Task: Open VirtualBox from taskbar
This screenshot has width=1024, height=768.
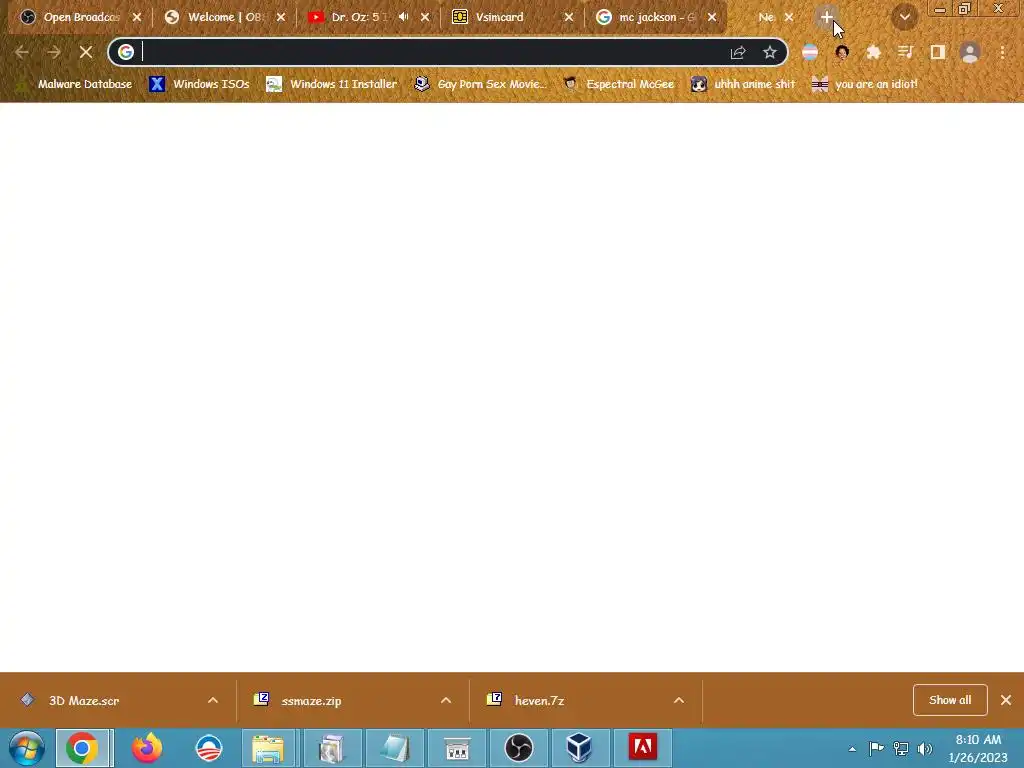Action: (579, 748)
